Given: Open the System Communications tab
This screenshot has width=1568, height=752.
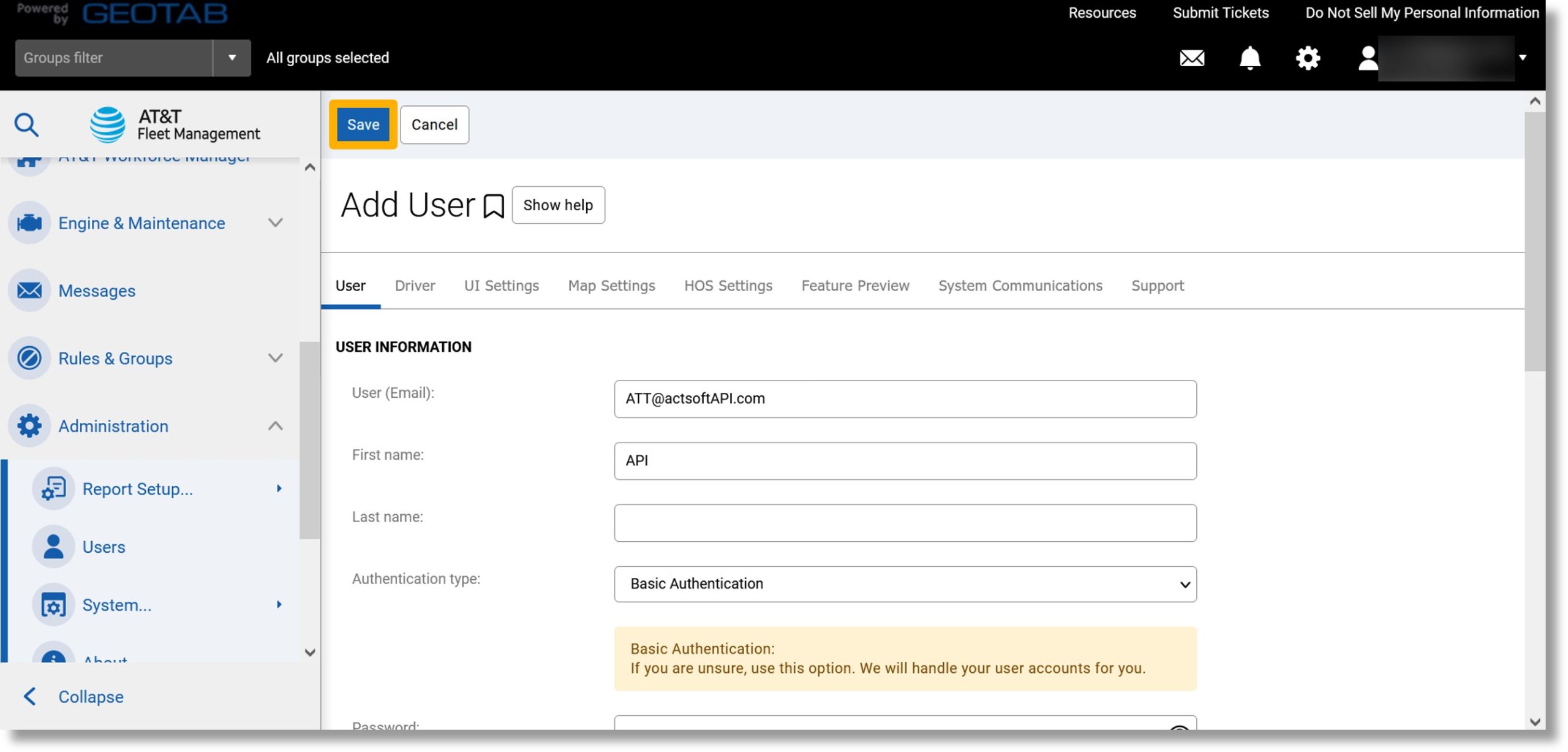Looking at the screenshot, I should 1020,286.
